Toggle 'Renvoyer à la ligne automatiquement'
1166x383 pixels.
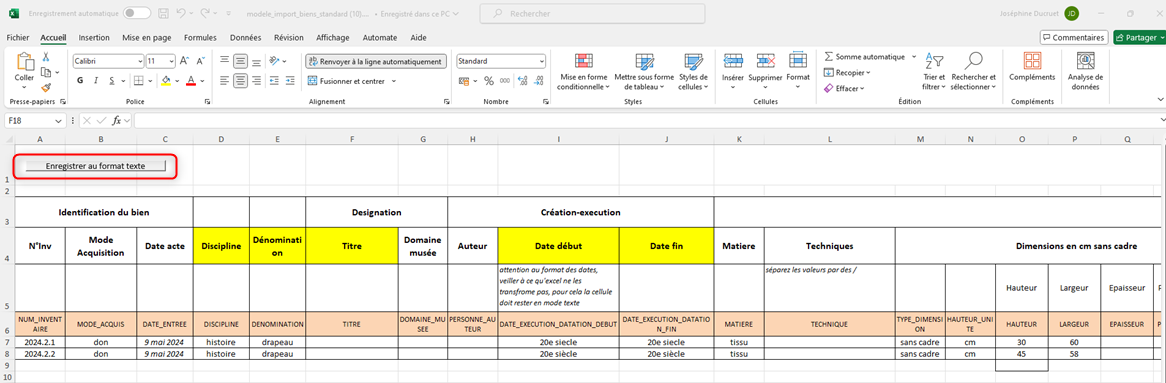[376, 61]
